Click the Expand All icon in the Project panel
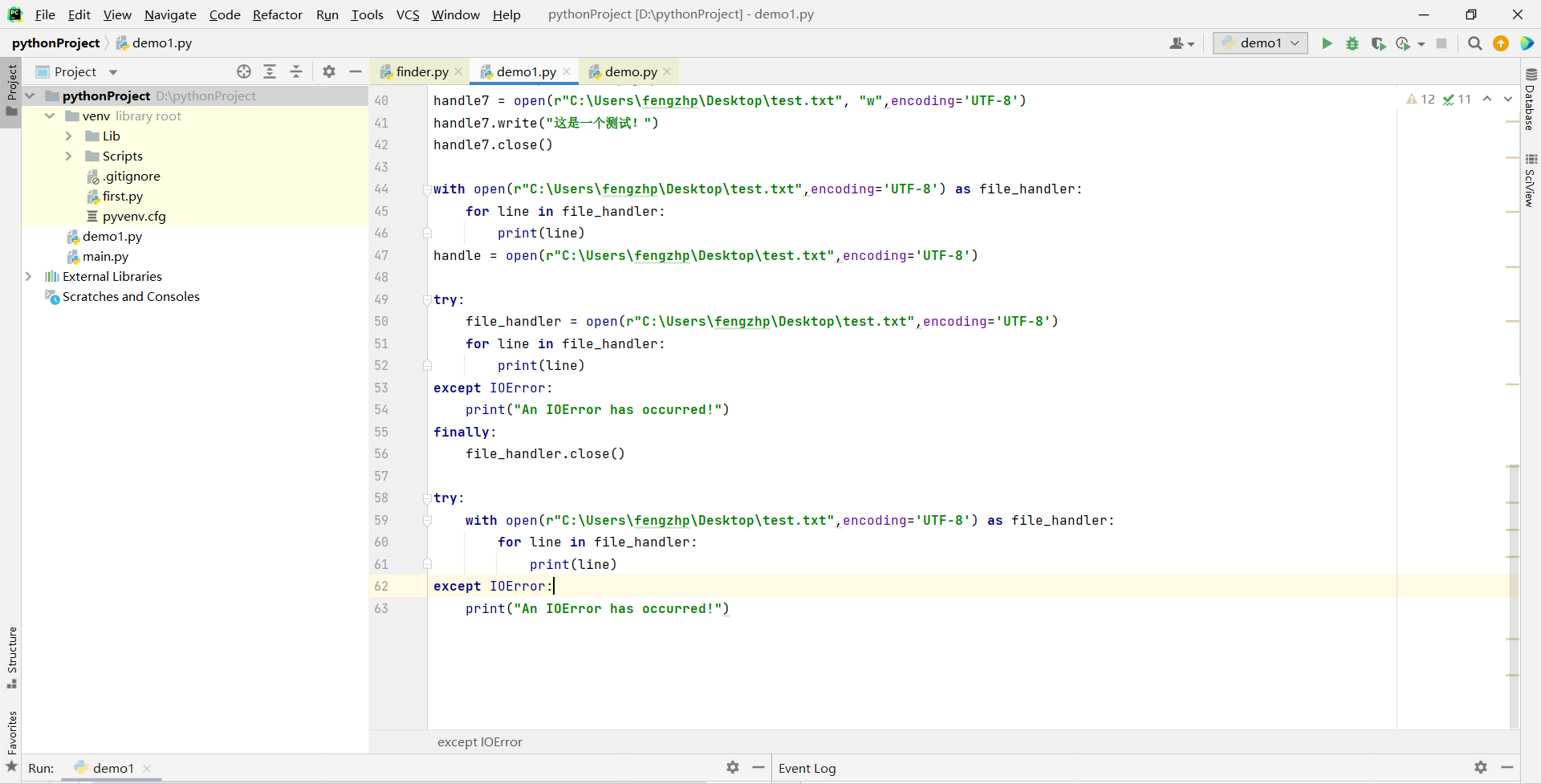Screen dimensions: 1541x784 point(270,71)
